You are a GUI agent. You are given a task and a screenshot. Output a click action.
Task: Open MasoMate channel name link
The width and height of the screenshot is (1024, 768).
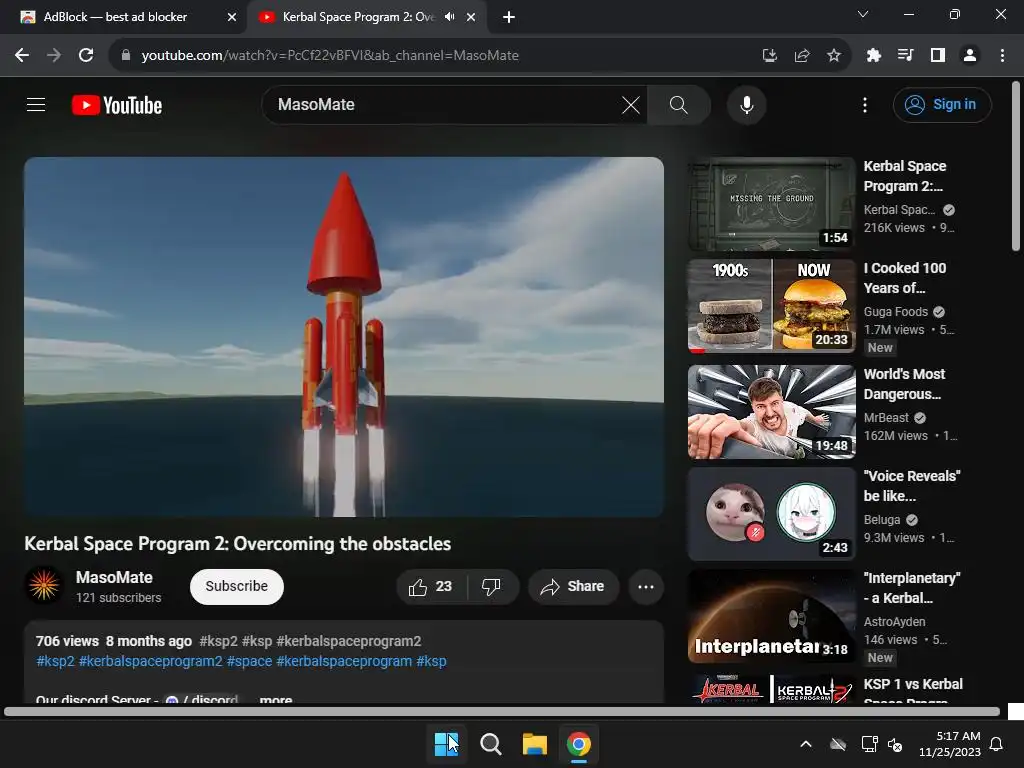pyautogui.click(x=114, y=577)
